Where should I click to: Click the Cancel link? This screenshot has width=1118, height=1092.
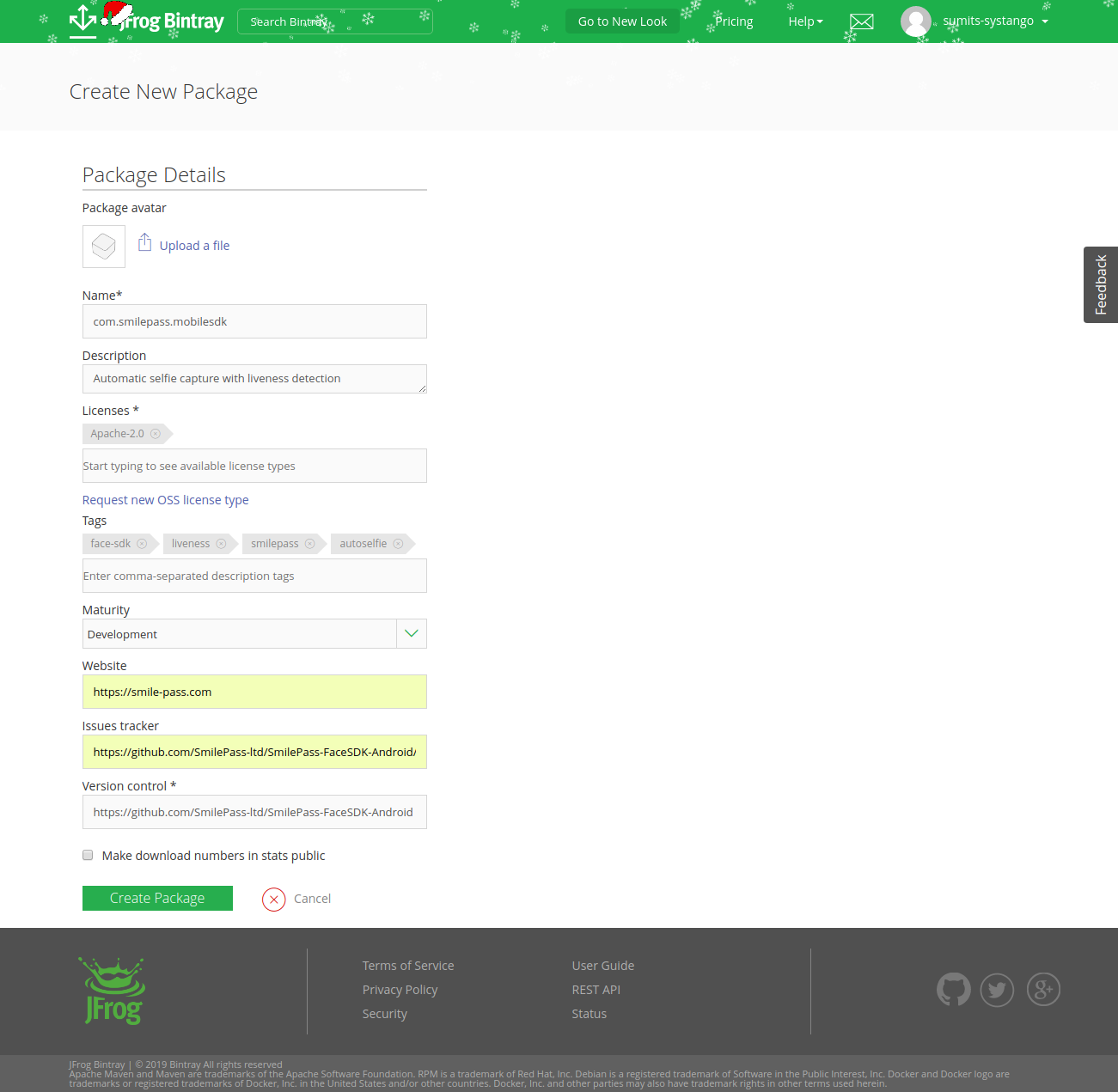point(312,899)
